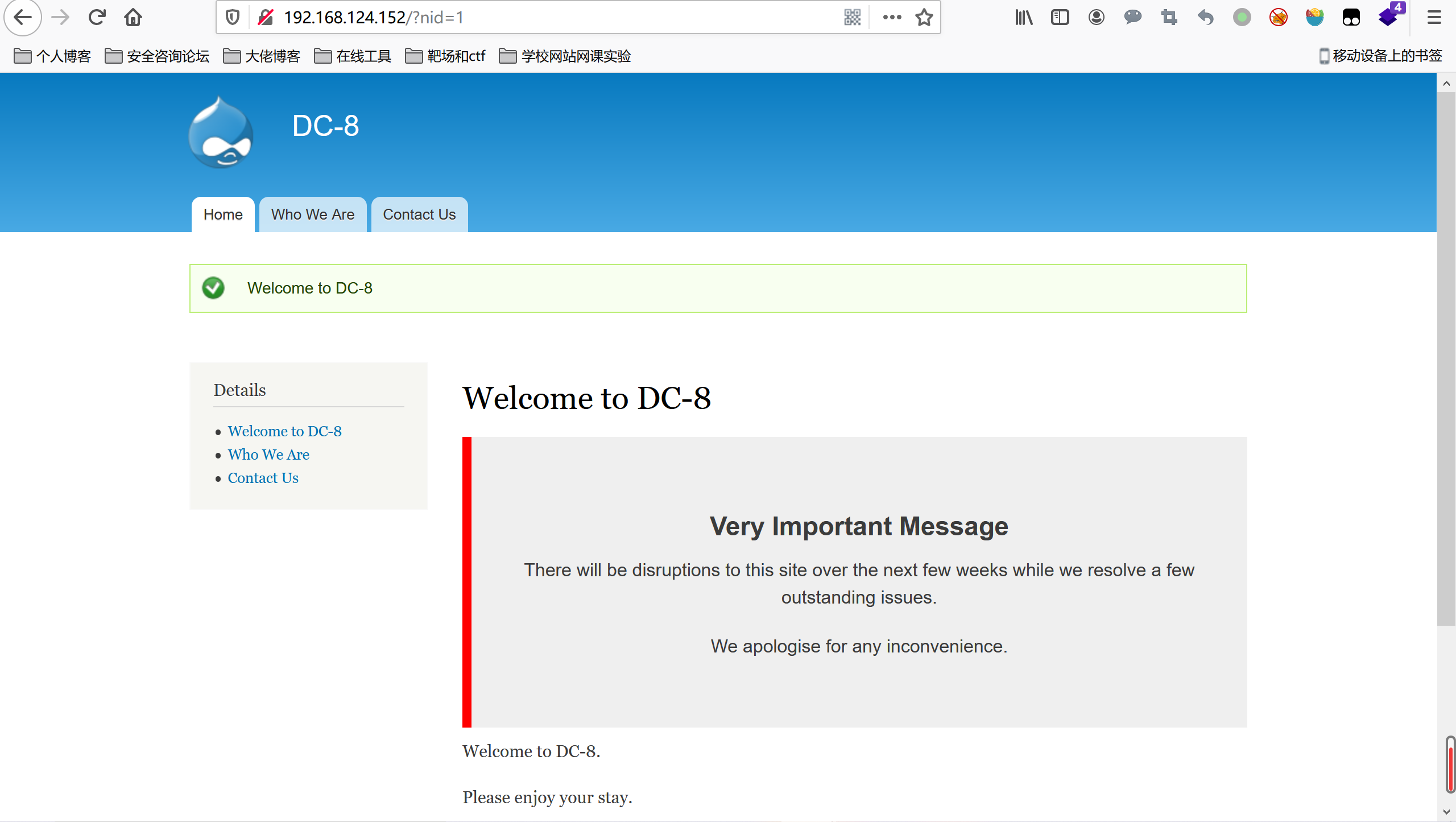Click the red crossed-out extension icon
The height and width of the screenshot is (822, 1456).
(1279, 18)
